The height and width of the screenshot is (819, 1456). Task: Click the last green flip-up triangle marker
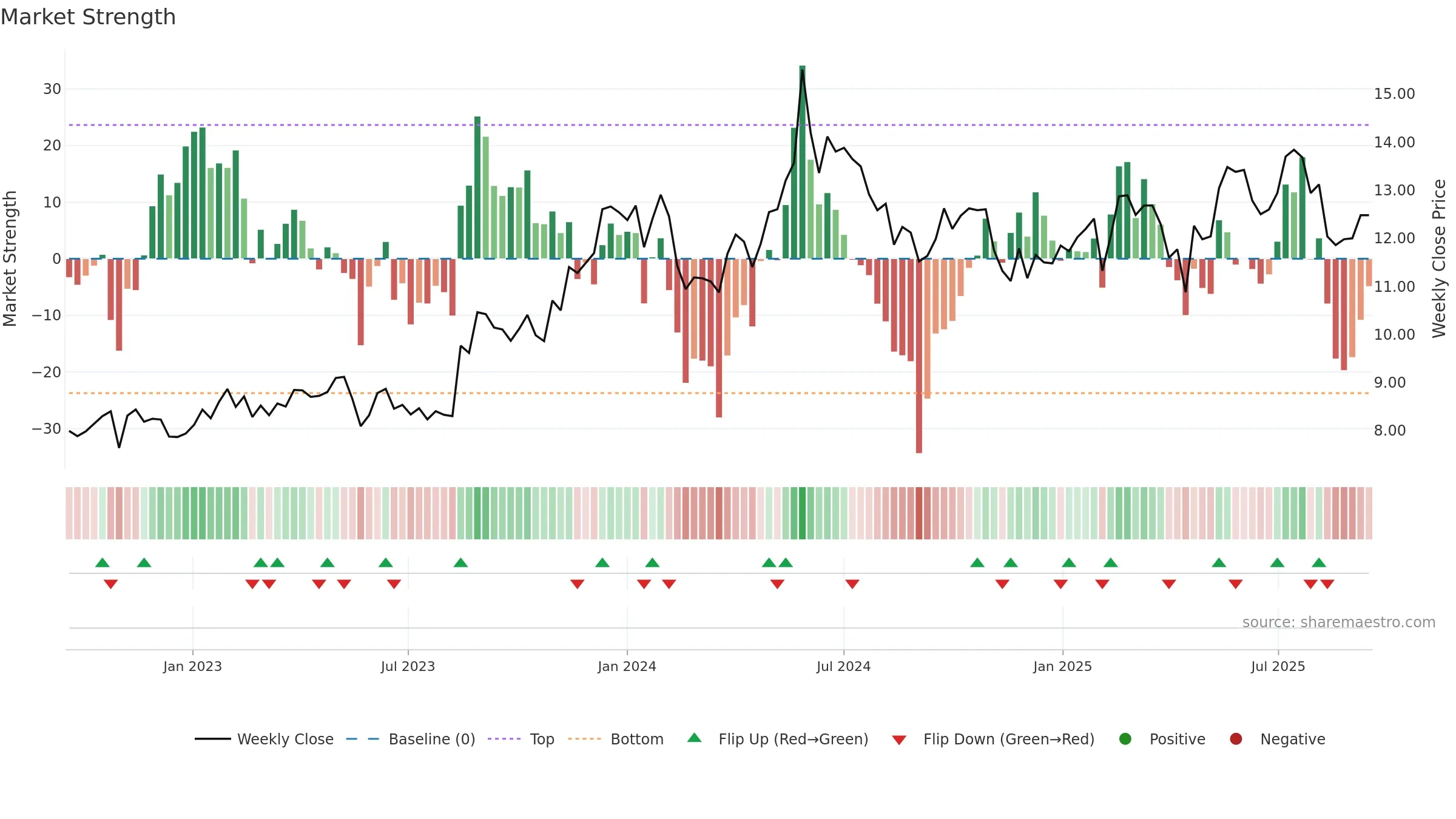click(1319, 562)
